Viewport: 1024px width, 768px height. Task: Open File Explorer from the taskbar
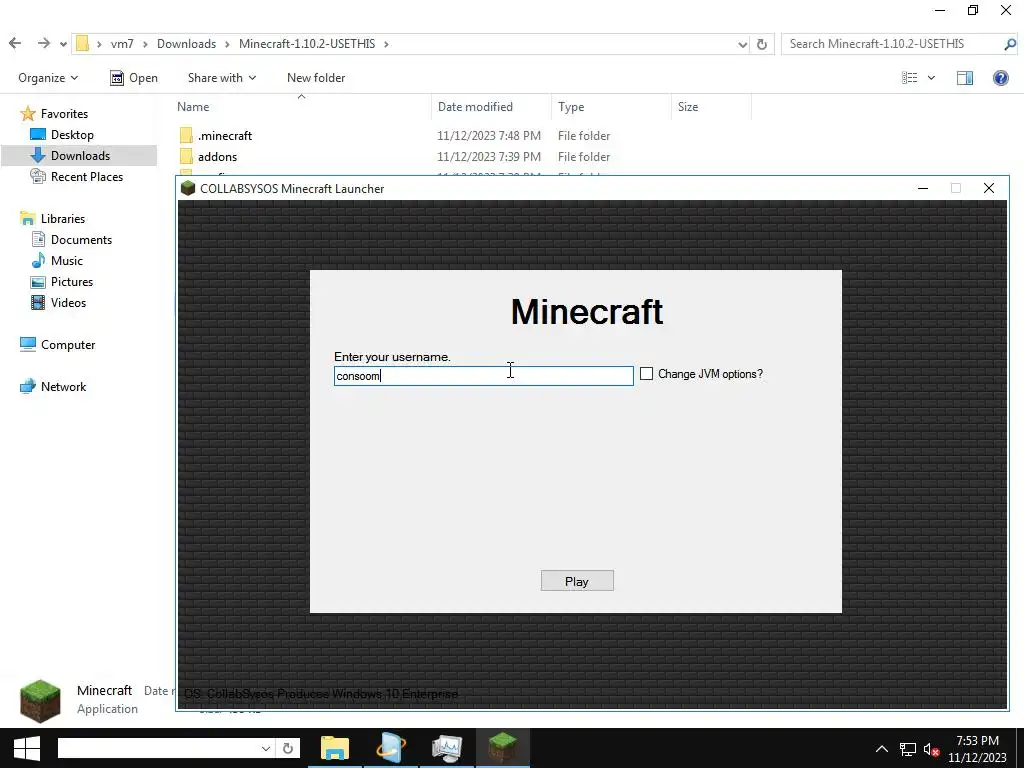tap(335, 748)
